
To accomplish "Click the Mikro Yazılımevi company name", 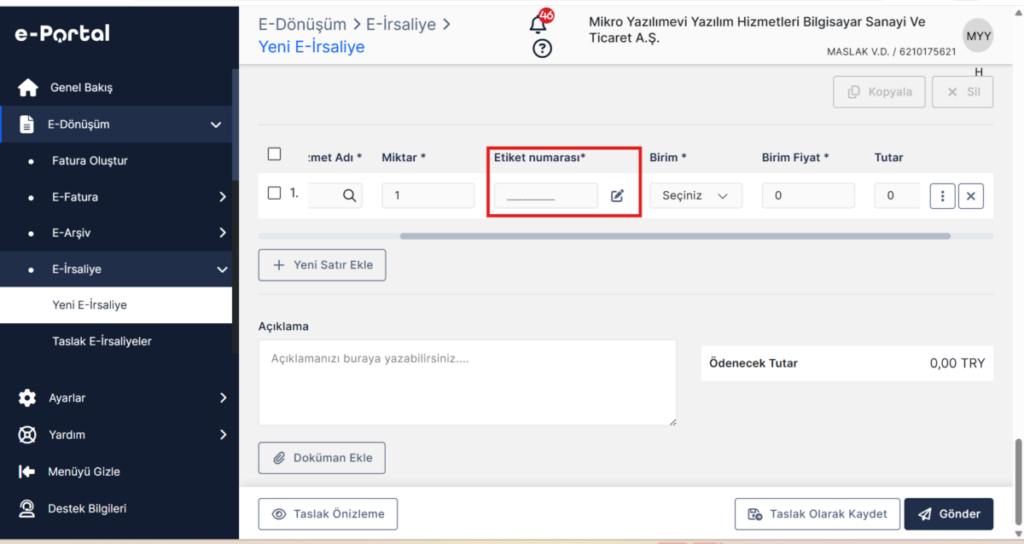I will [757, 30].
